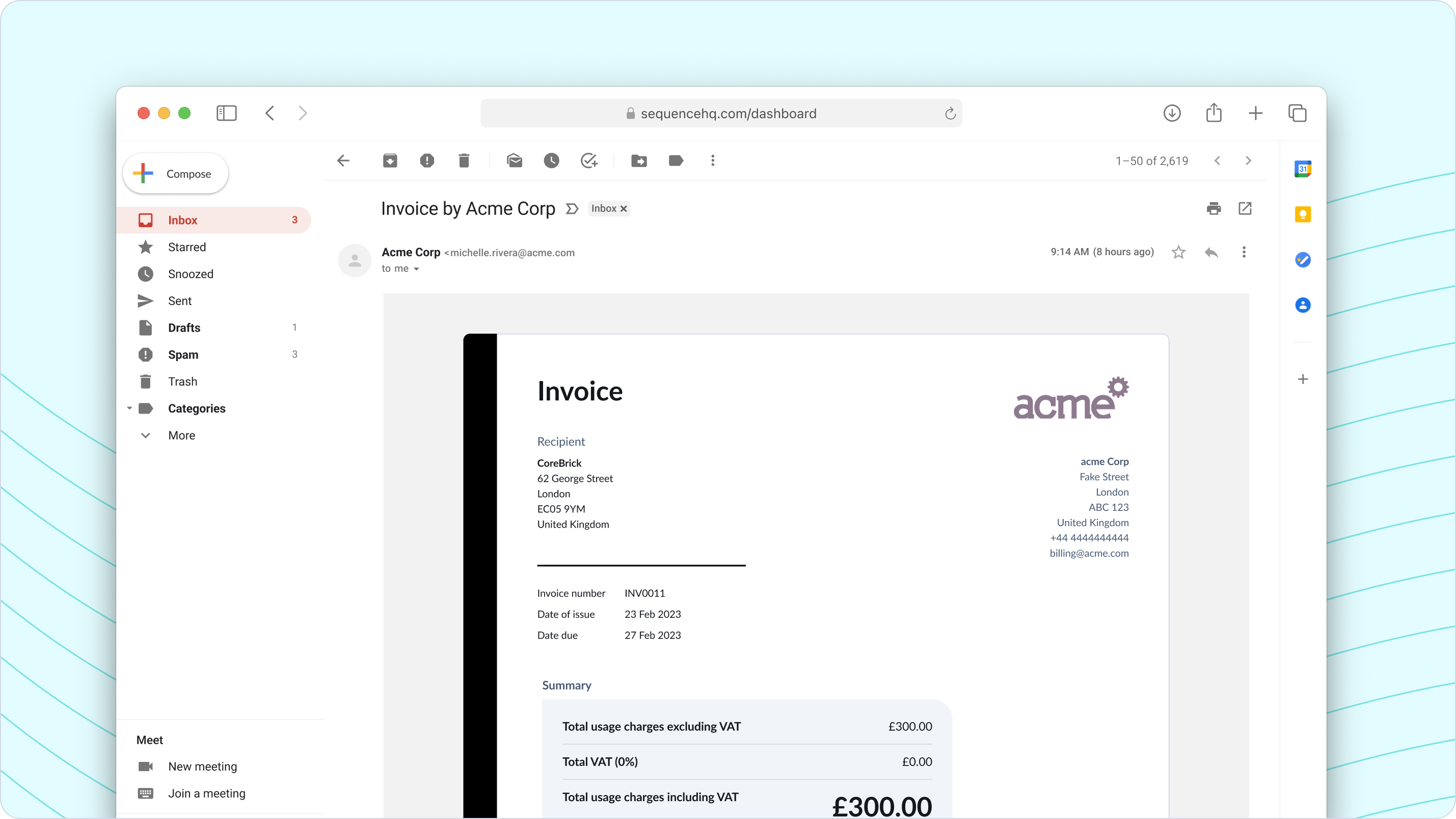Click the browser back navigation arrow

270,113
